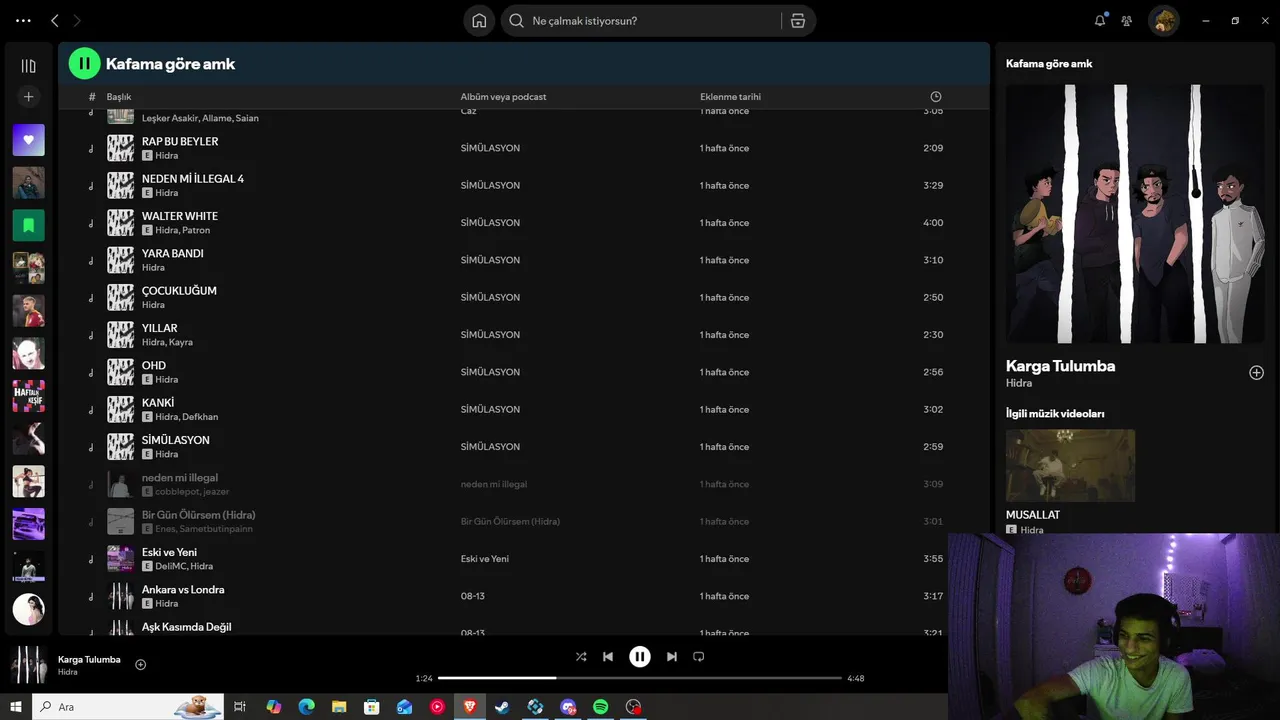The image size is (1280, 720).
Task: Open Your Episodes green bookmark in sidebar
Action: click(x=28, y=225)
